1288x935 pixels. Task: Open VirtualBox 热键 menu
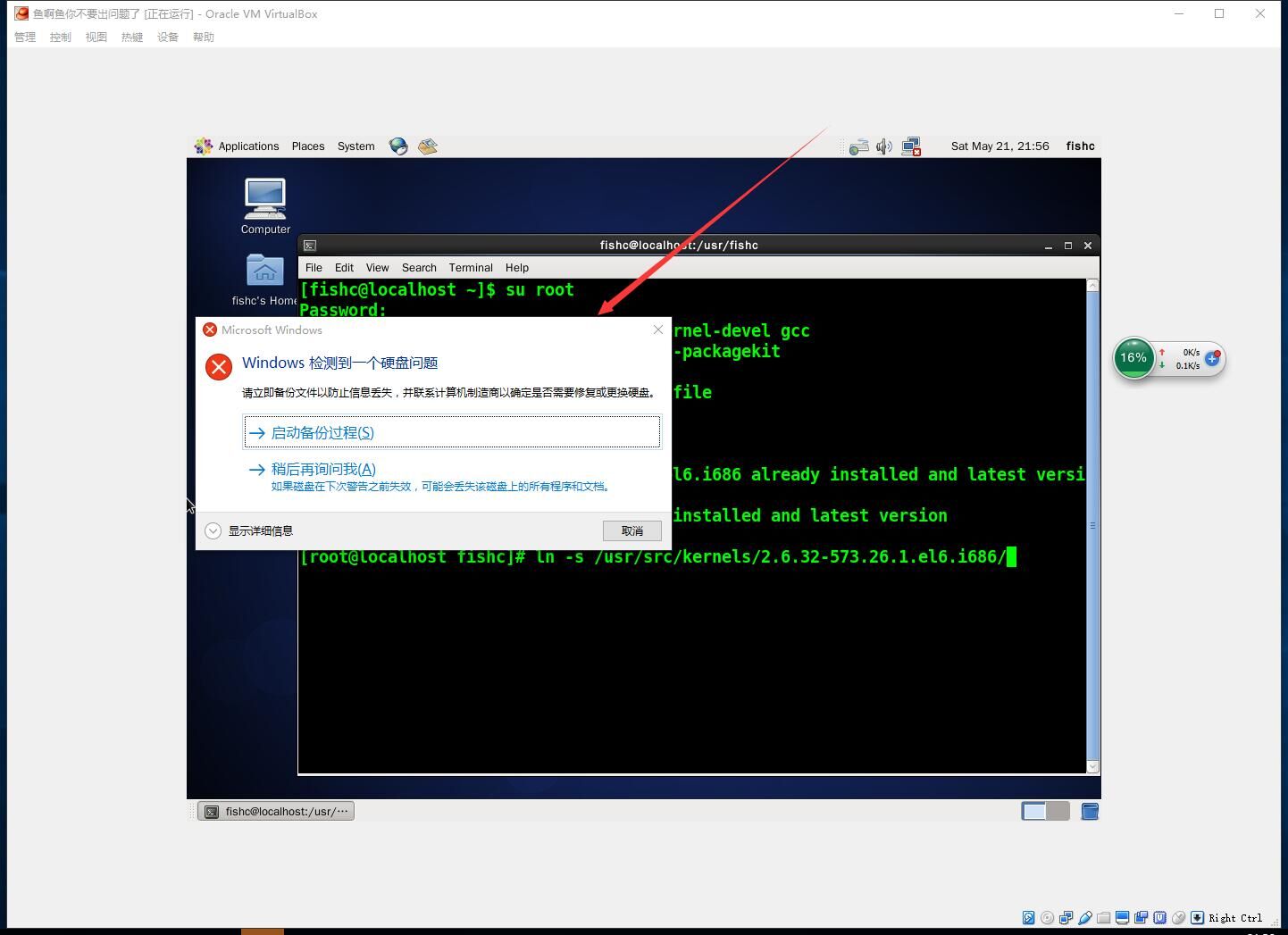pos(132,37)
